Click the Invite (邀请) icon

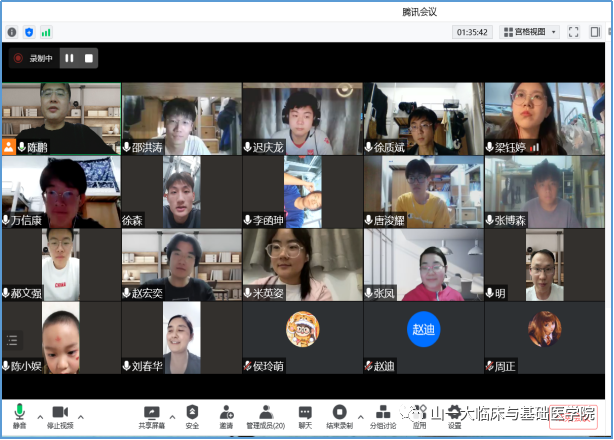pos(227,415)
